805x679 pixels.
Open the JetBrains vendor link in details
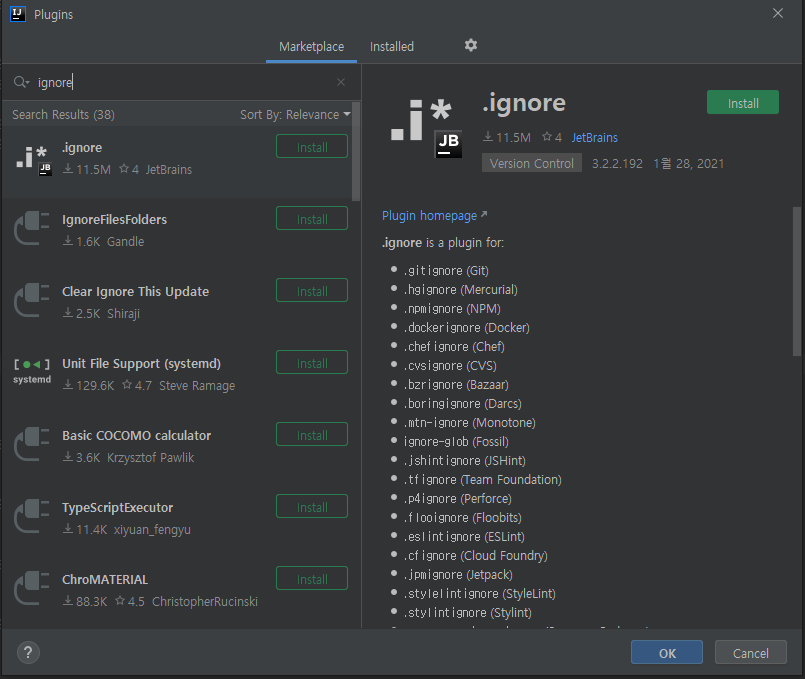click(x=595, y=138)
